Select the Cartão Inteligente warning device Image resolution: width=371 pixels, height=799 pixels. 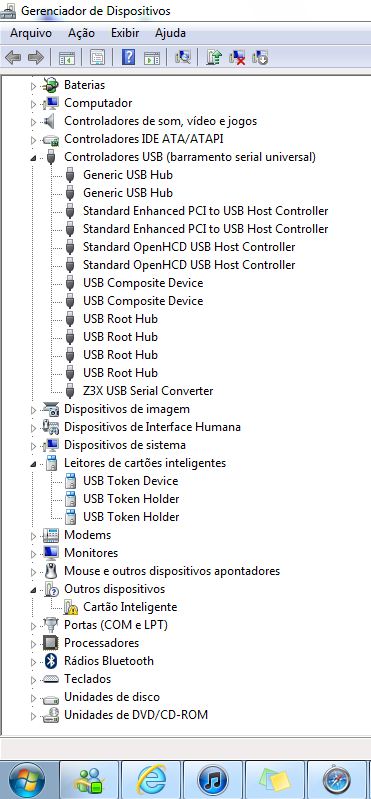pyautogui.click(x=130, y=607)
